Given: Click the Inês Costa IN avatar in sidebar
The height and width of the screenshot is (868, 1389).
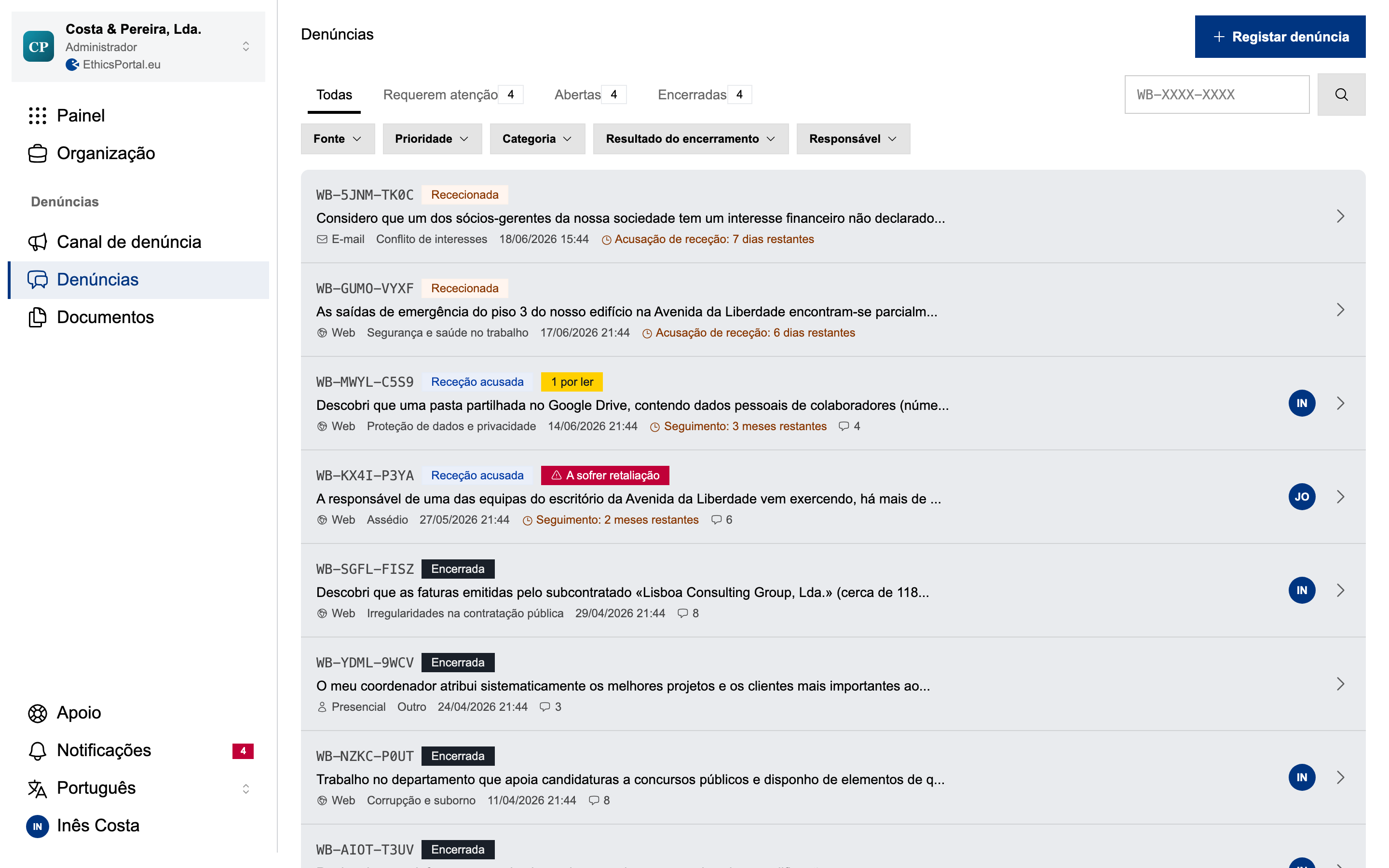Looking at the screenshot, I should click(x=37, y=826).
